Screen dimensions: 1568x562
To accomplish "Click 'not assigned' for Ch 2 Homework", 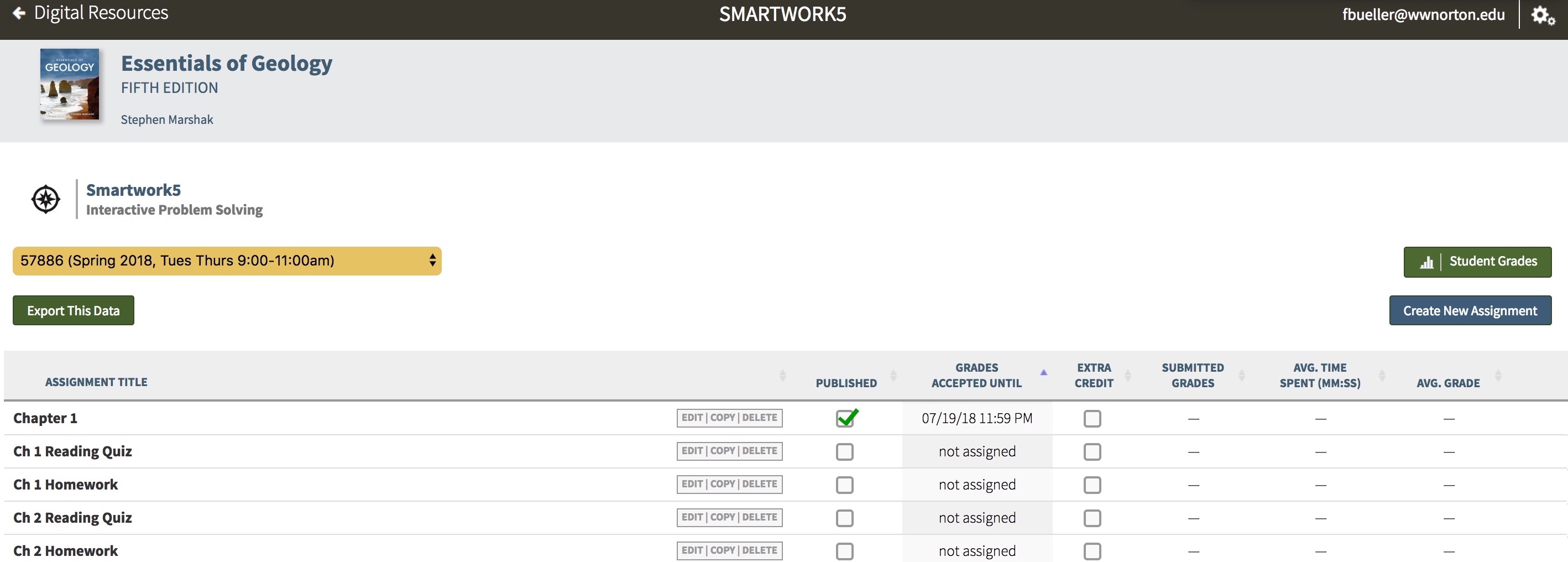I will 977,551.
